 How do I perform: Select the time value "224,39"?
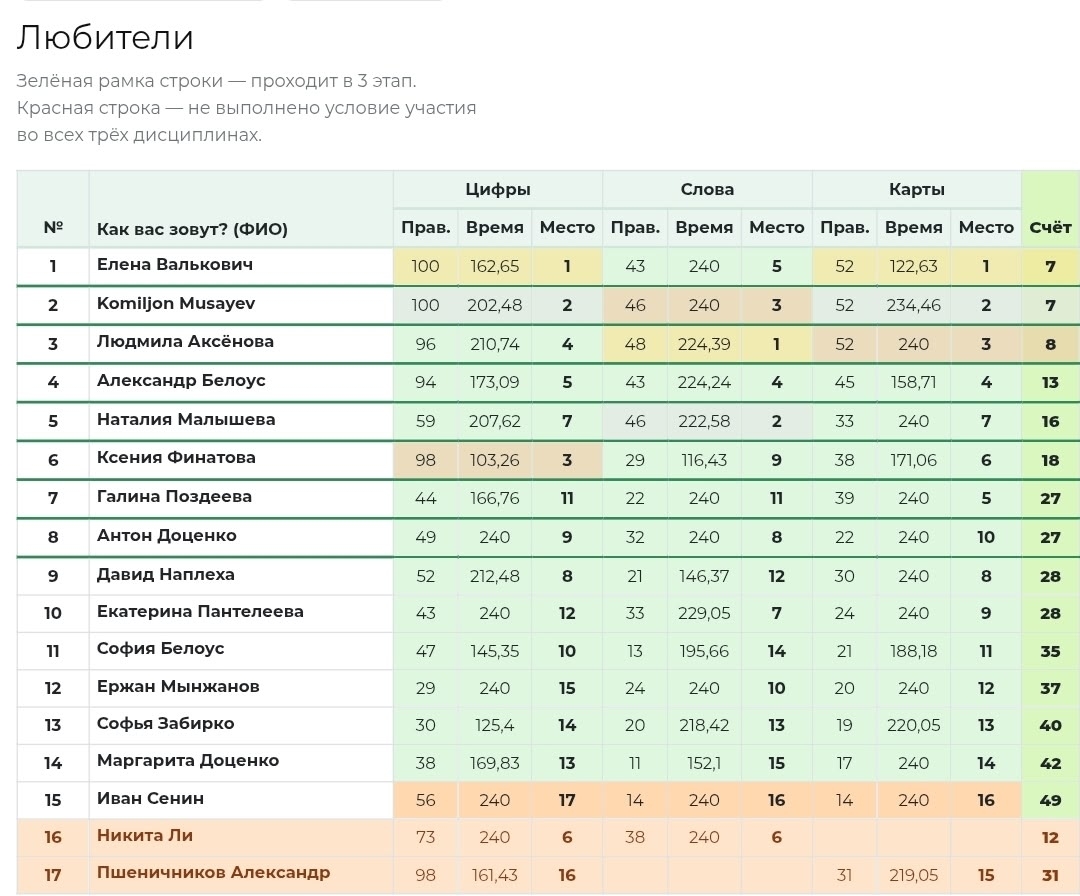(x=704, y=344)
